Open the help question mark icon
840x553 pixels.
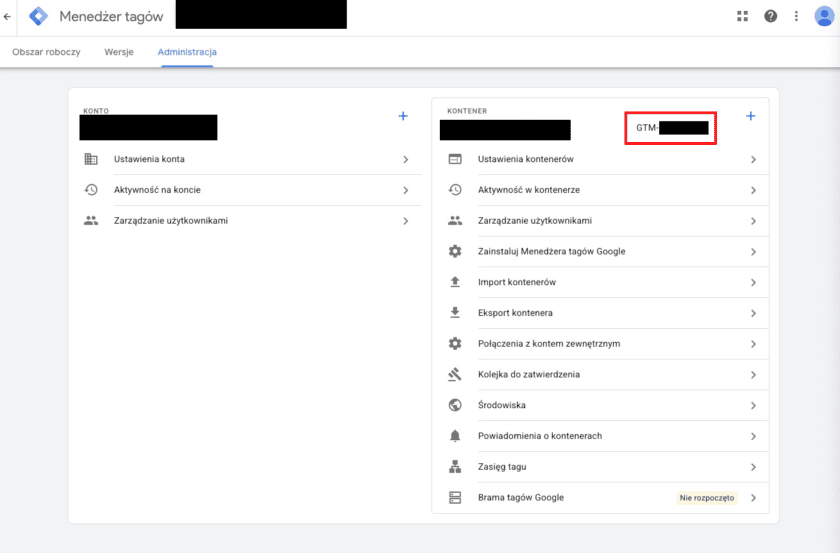coord(770,16)
